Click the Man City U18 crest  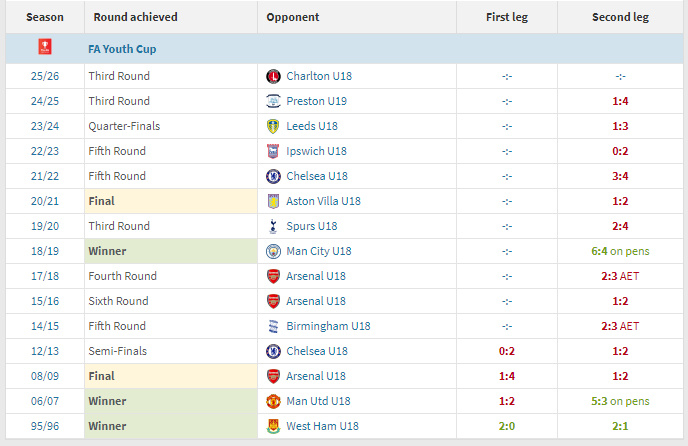pyautogui.click(x=273, y=251)
